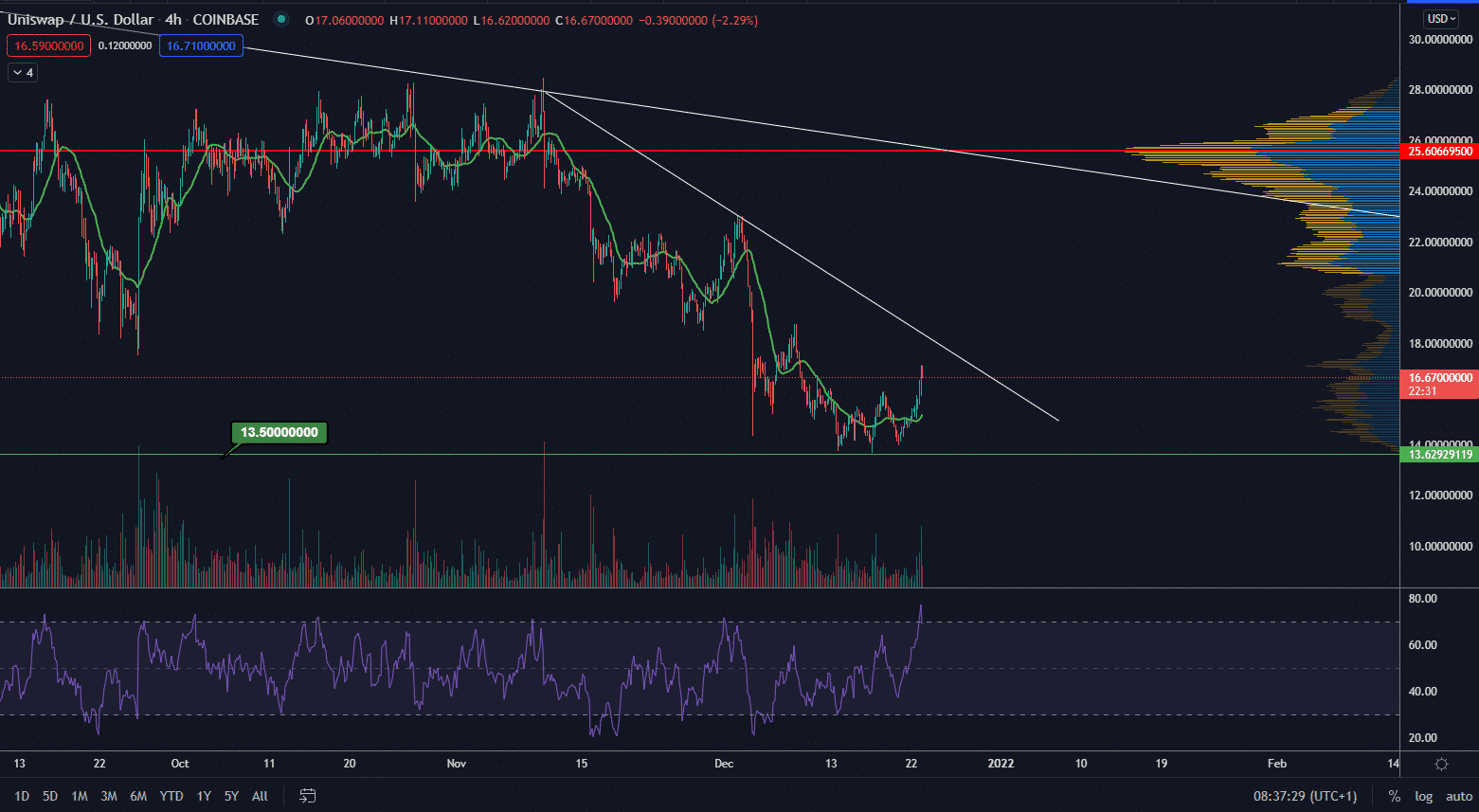Expand the collapsed 4 indicators legend
1479x812 pixels.
[23, 73]
